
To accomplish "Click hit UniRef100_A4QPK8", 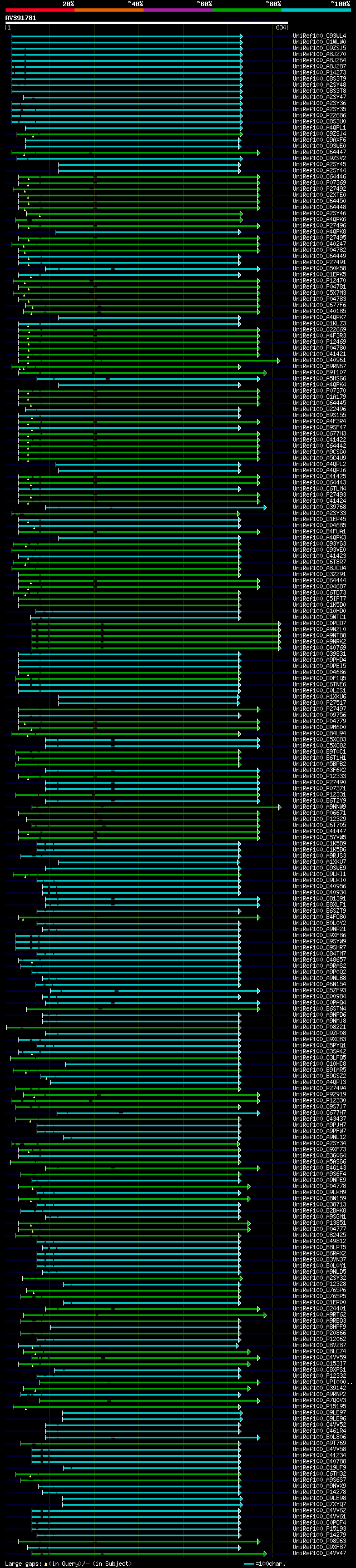I will coord(319,232).
